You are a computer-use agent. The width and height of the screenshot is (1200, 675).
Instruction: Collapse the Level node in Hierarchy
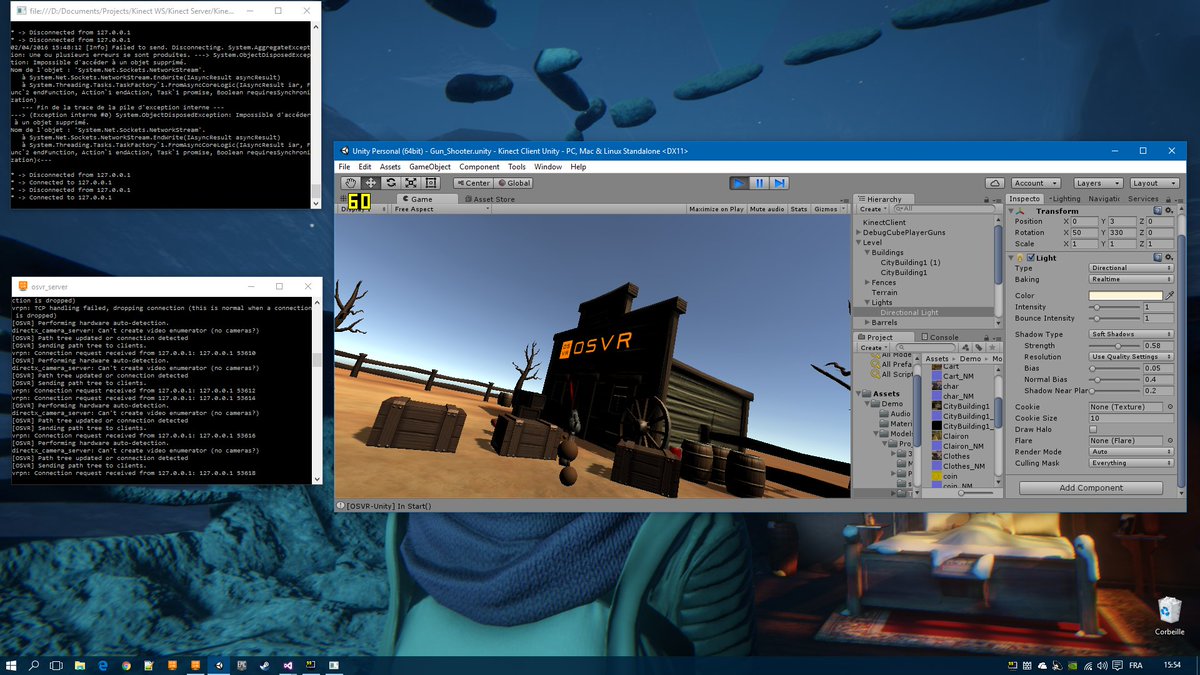(x=858, y=242)
